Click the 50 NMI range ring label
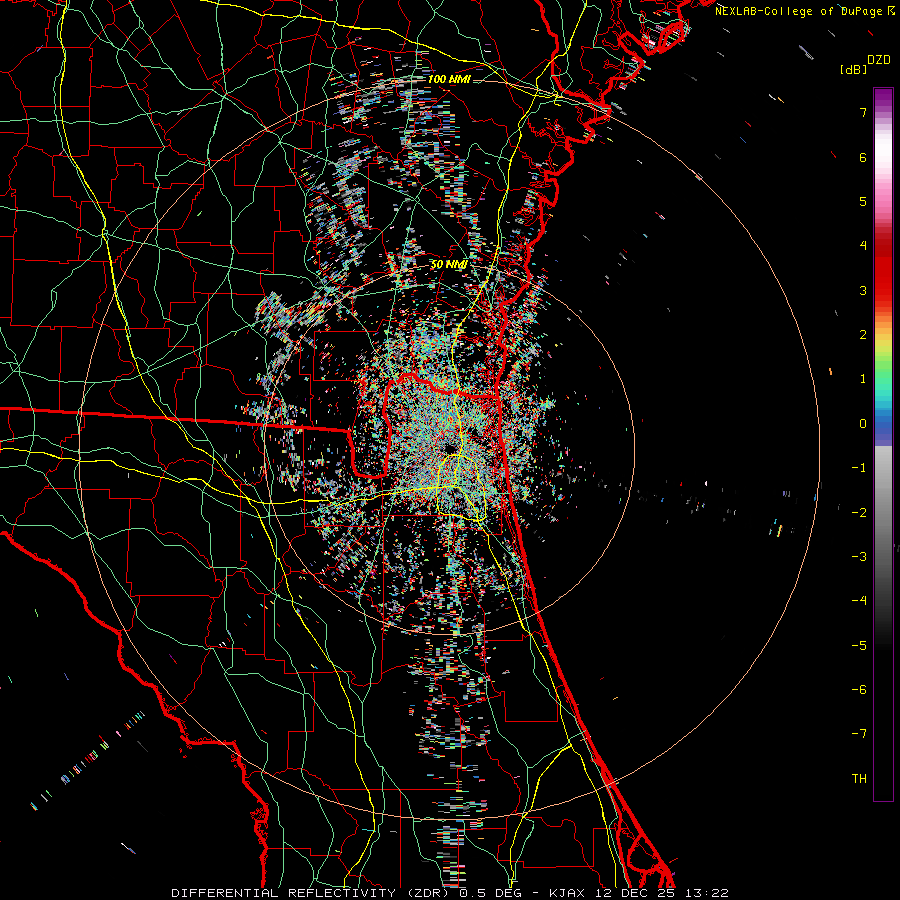The height and width of the screenshot is (900, 900). [449, 264]
